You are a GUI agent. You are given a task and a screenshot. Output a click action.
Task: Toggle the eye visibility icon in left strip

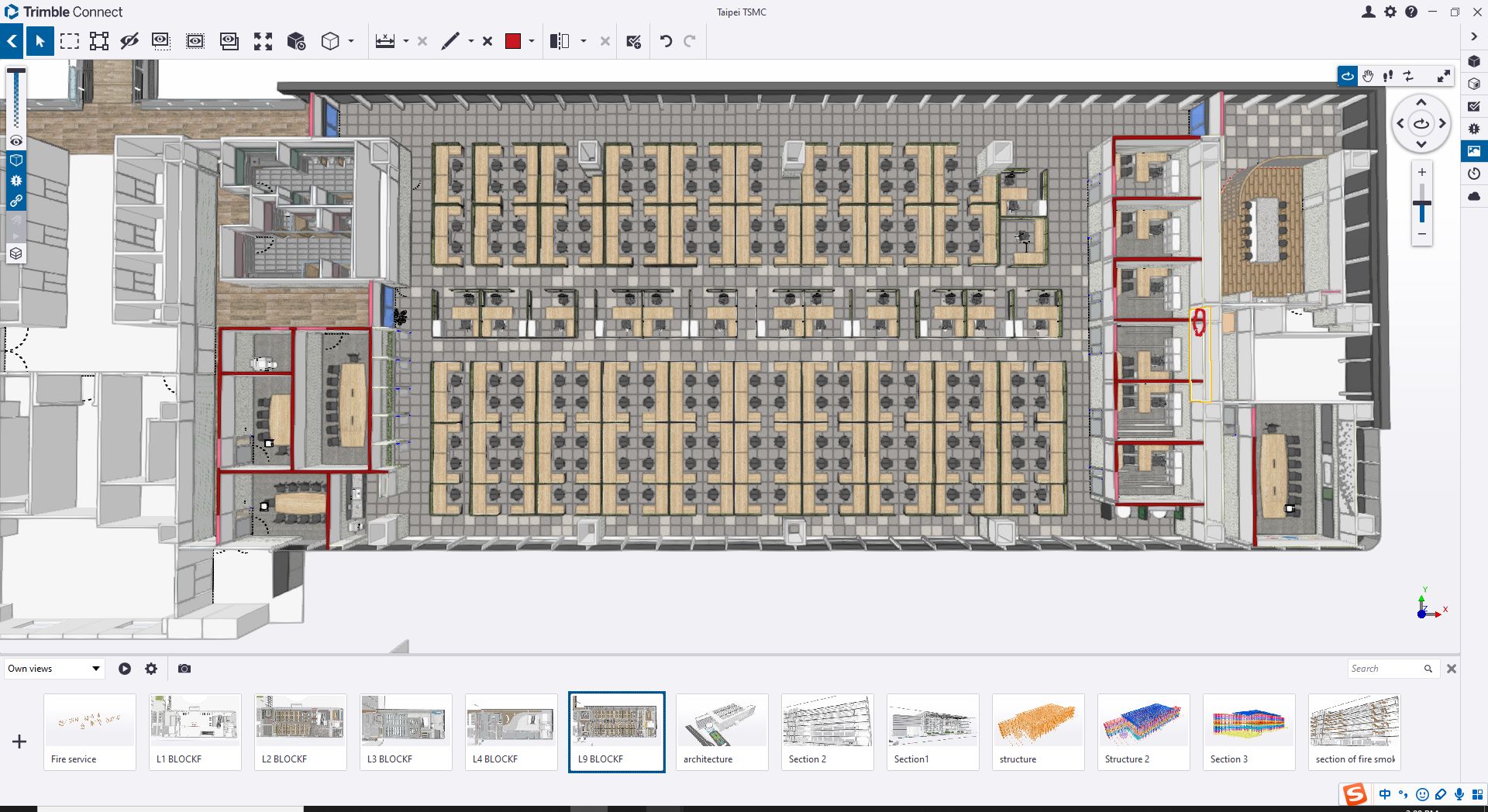coord(15,141)
